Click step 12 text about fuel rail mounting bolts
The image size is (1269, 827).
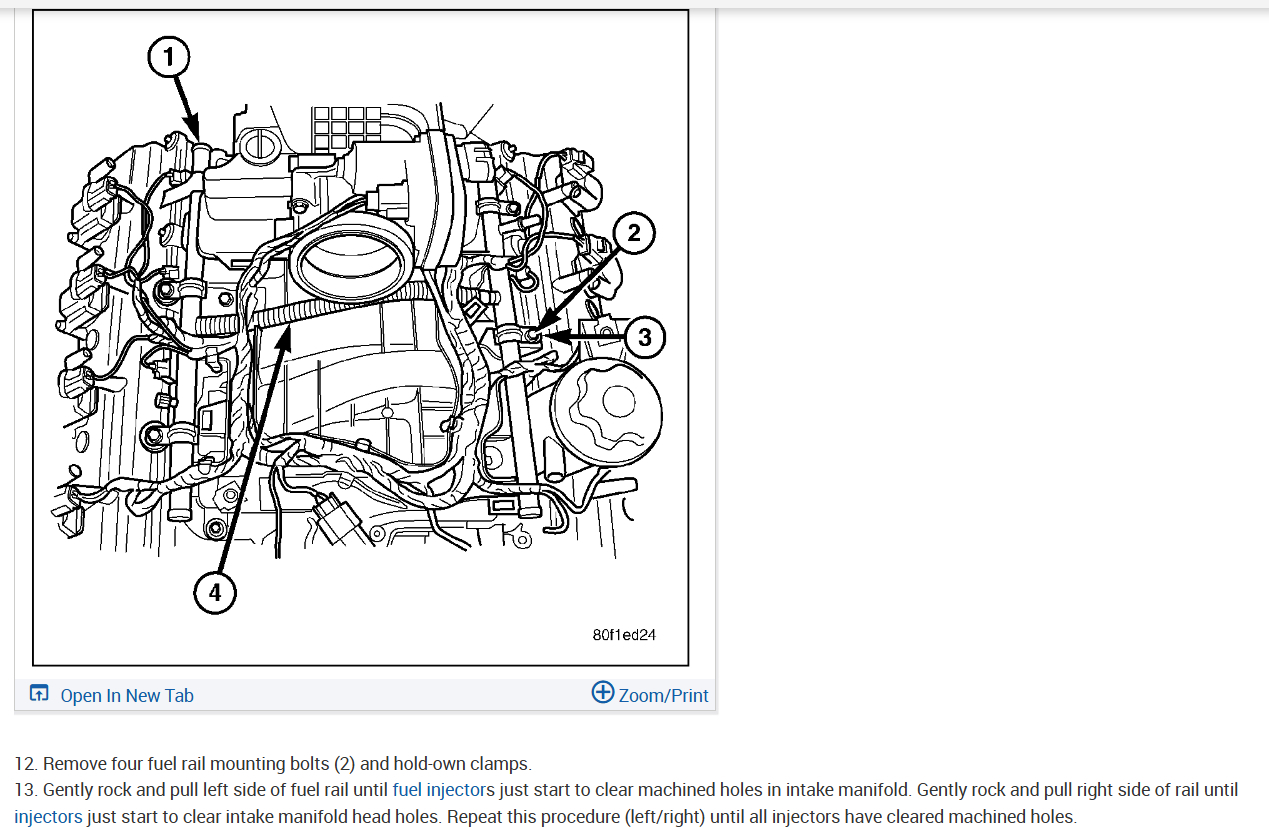(x=273, y=764)
